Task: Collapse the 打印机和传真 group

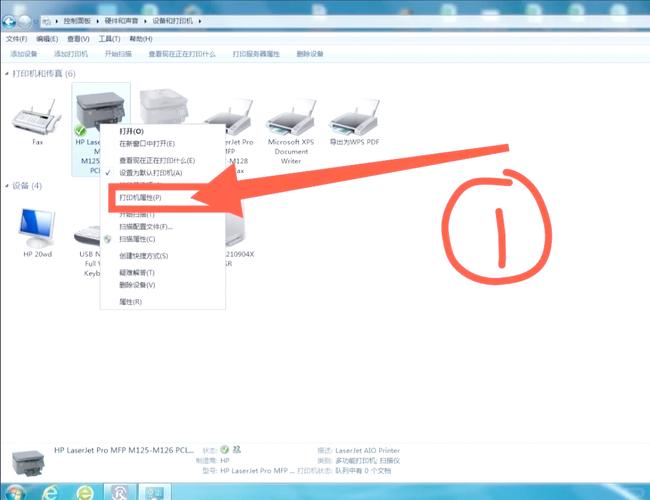Action: (x=6, y=74)
